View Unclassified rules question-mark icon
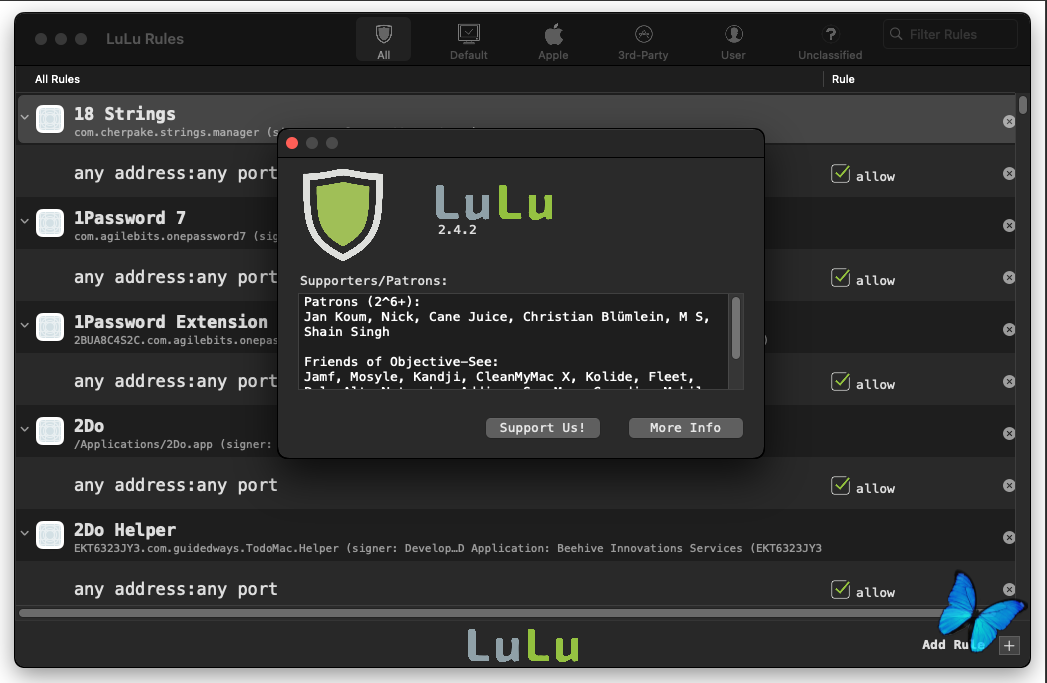The image size is (1047, 683). [830, 34]
